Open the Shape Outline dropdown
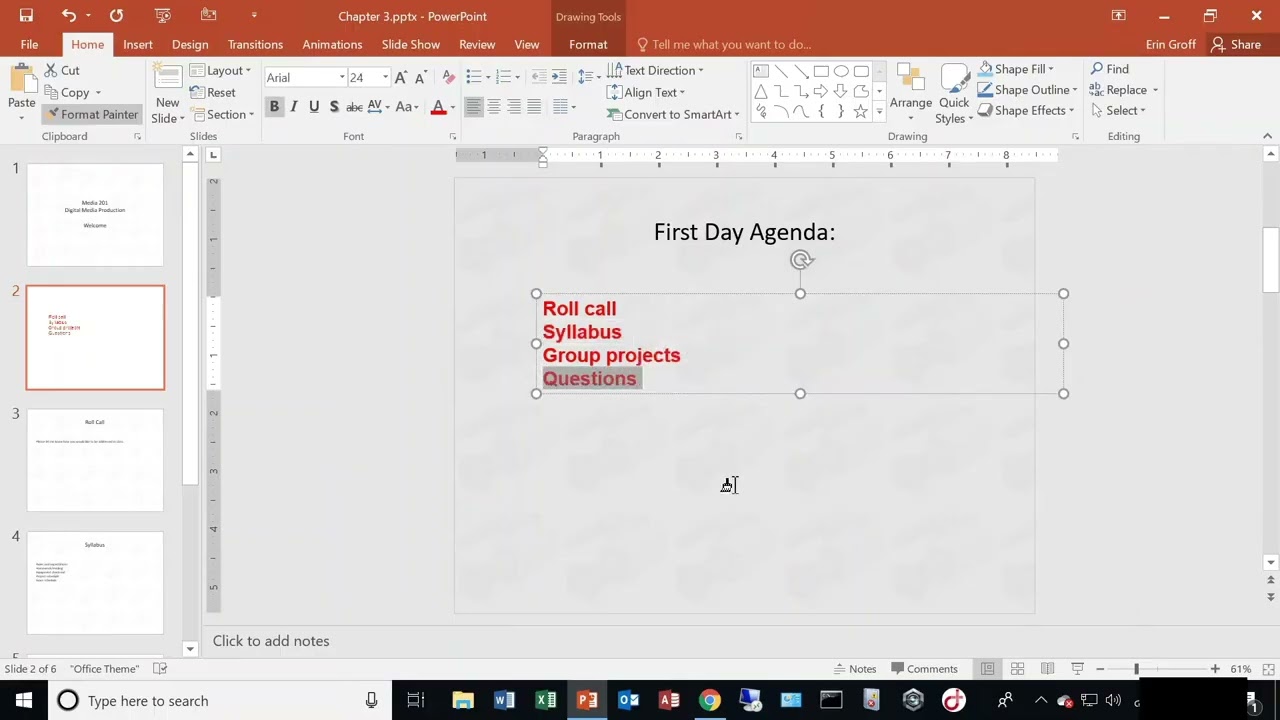1280x720 pixels. coord(1028,90)
